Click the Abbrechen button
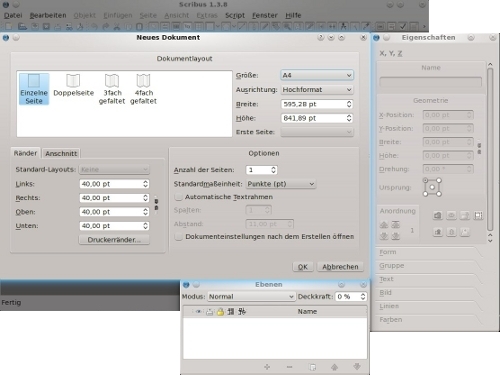 point(340,267)
